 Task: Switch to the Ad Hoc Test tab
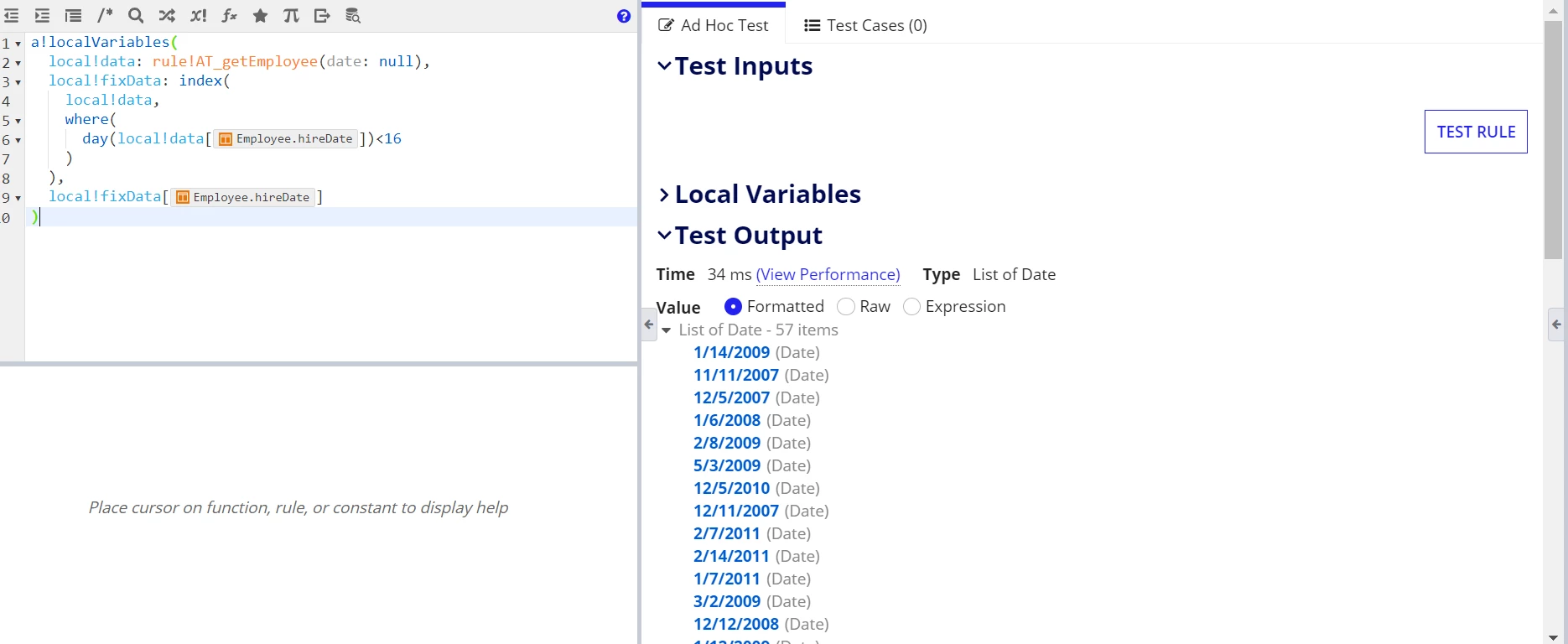[x=714, y=25]
